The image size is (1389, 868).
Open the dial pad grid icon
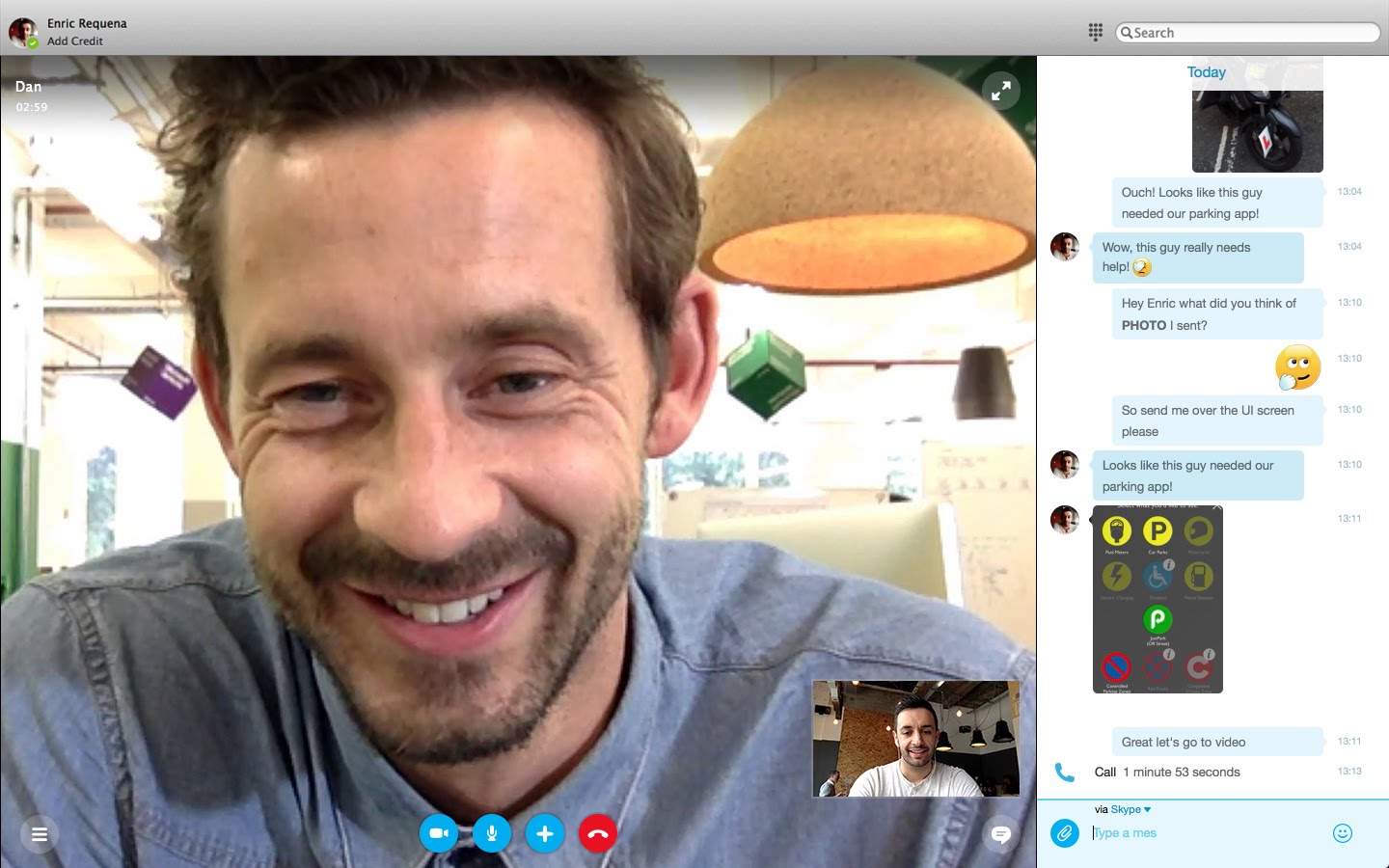(x=1095, y=32)
